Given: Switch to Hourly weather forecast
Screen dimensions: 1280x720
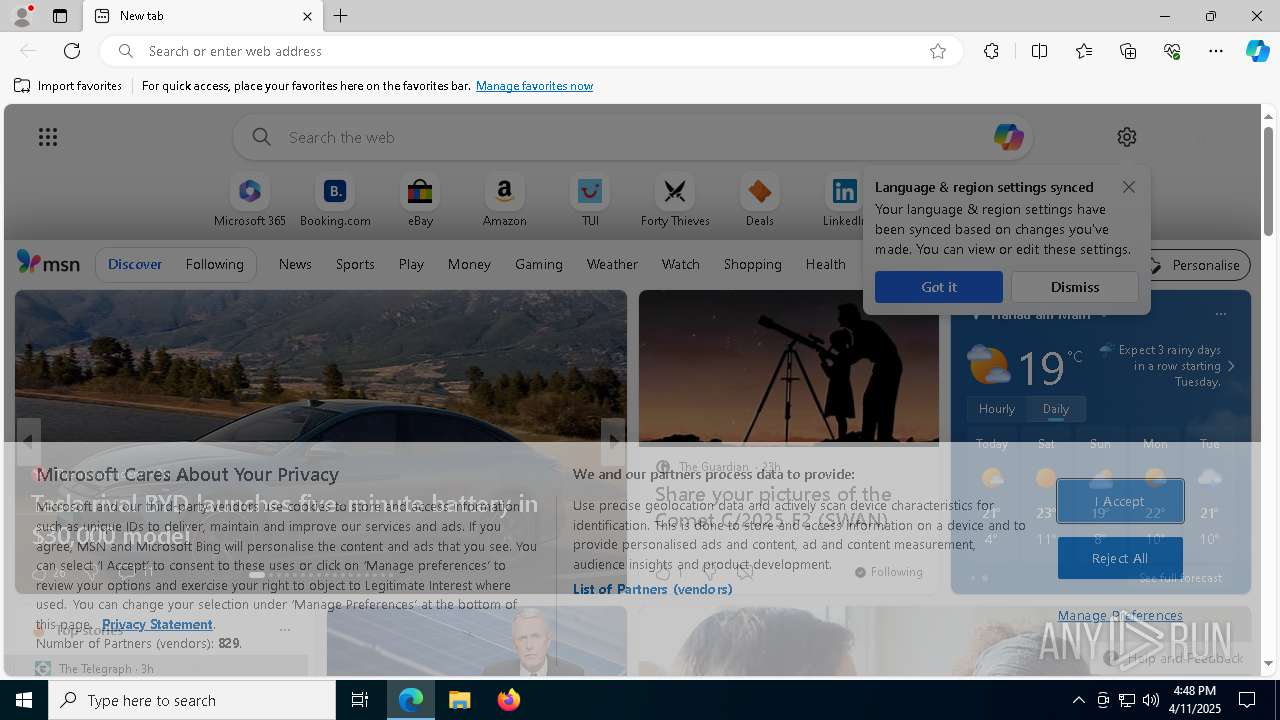Looking at the screenshot, I should (997, 409).
